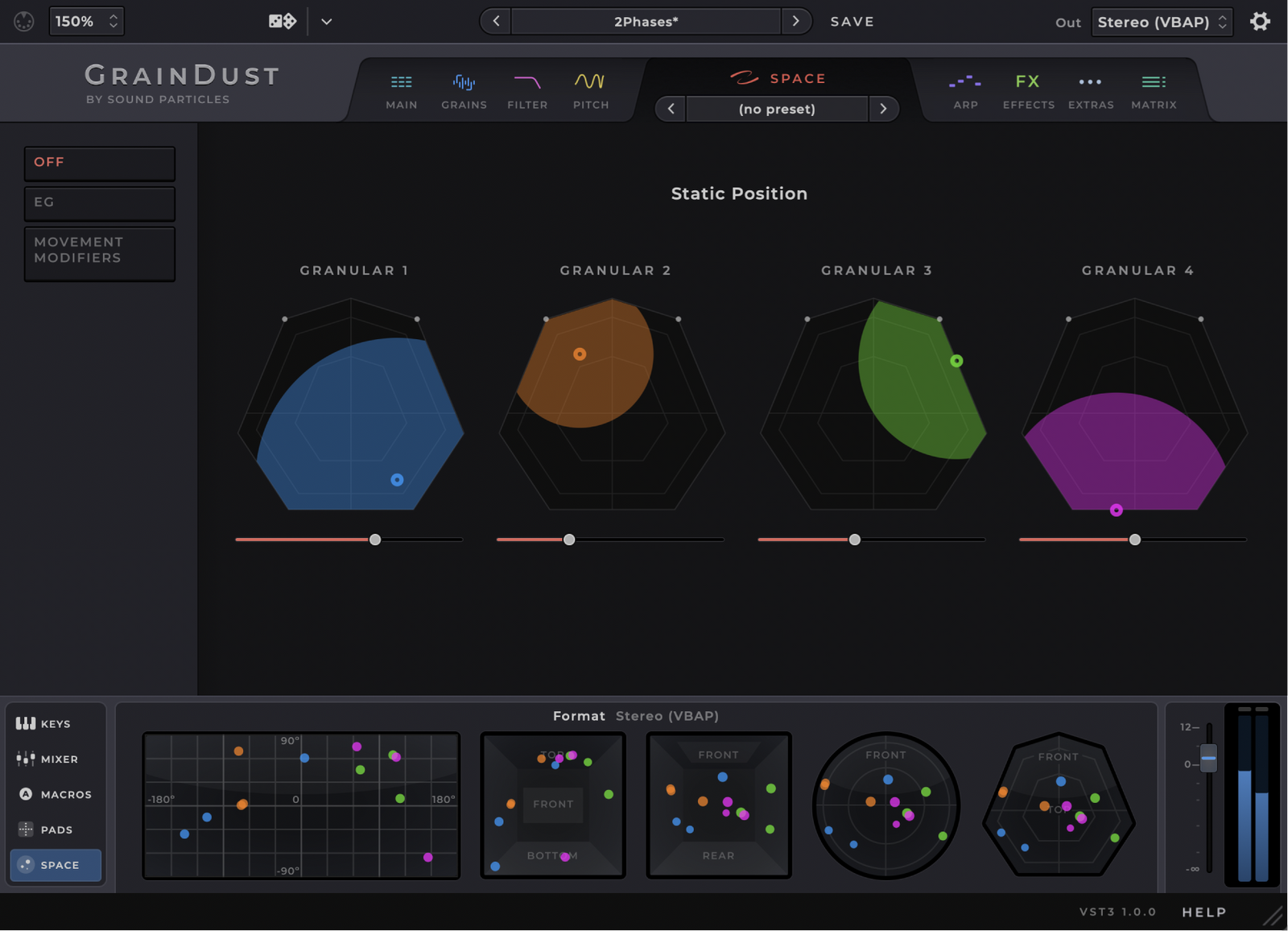Screen dimensions: 1288x931
Task: Open the FILTER section
Action: [x=527, y=90]
